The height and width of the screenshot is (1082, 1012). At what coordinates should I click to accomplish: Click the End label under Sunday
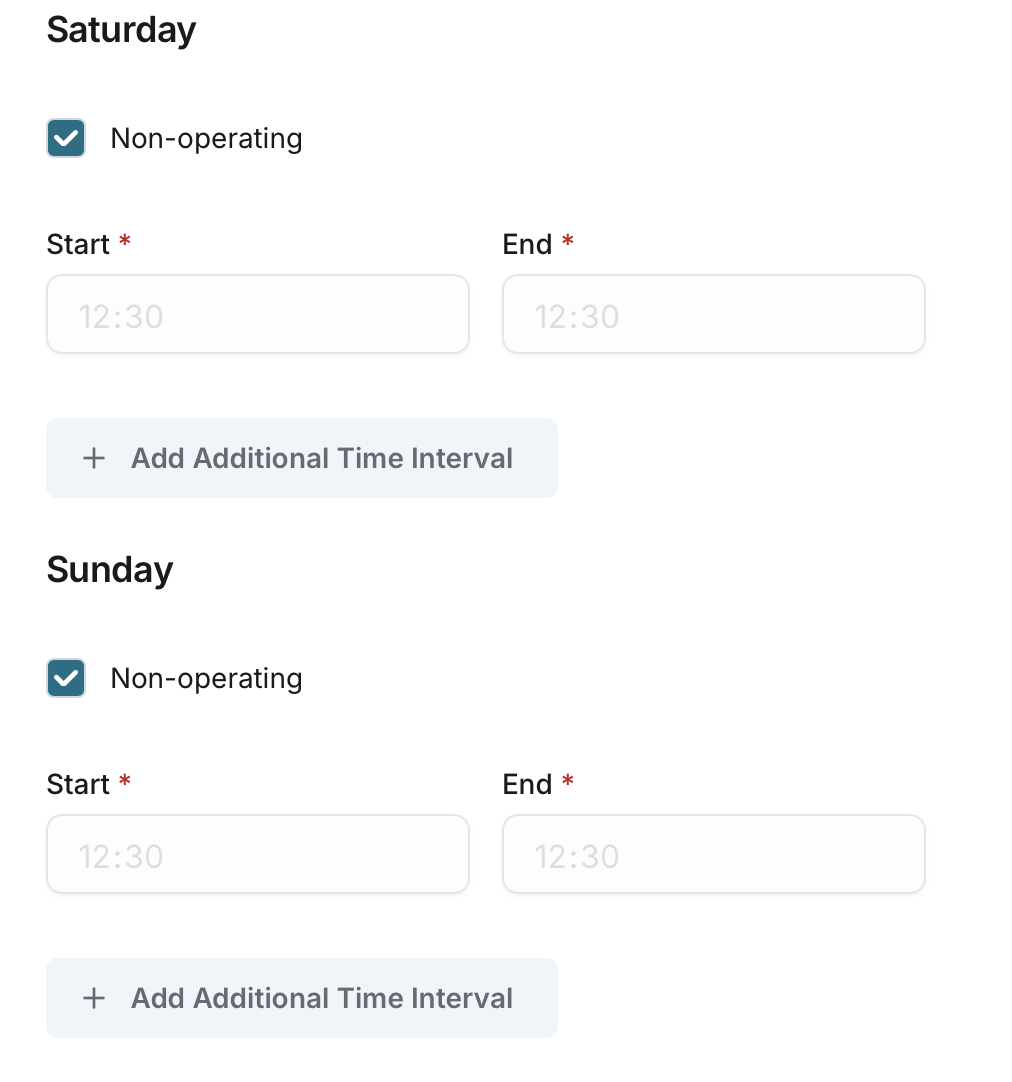pos(527,785)
